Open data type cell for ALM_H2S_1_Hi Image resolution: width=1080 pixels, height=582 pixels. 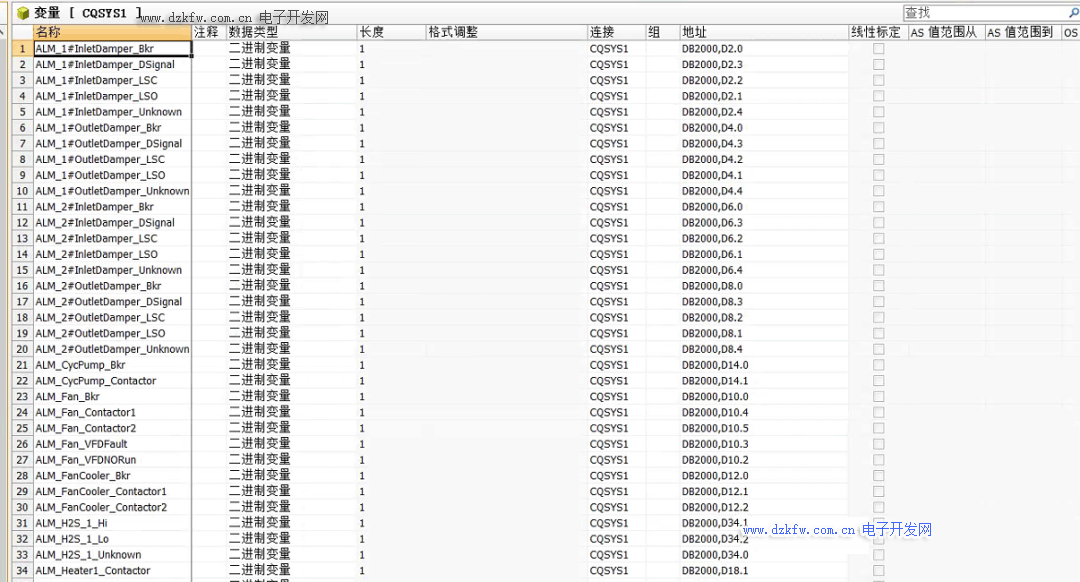click(x=290, y=523)
